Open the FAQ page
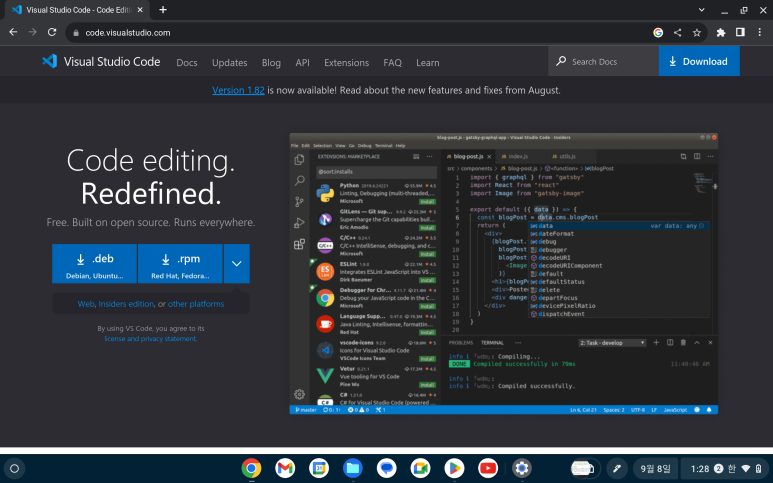 (x=392, y=63)
